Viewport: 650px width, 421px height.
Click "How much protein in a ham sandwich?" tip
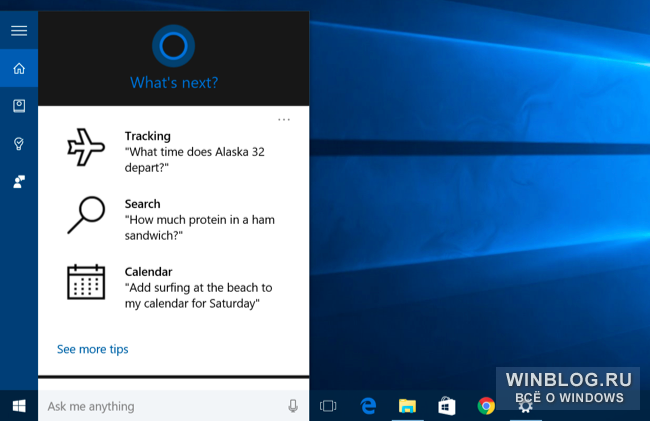tap(199, 227)
